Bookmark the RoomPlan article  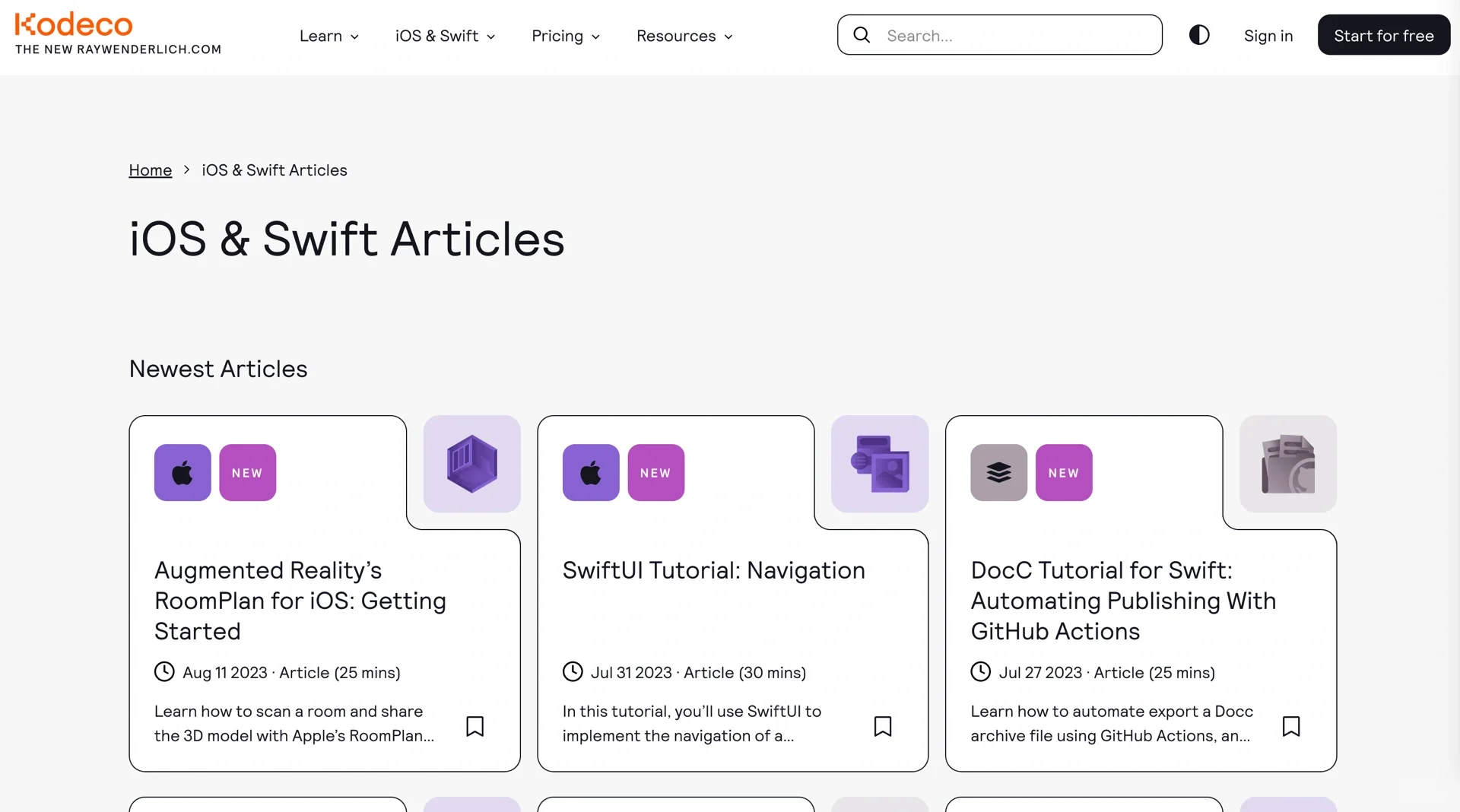[x=474, y=726]
